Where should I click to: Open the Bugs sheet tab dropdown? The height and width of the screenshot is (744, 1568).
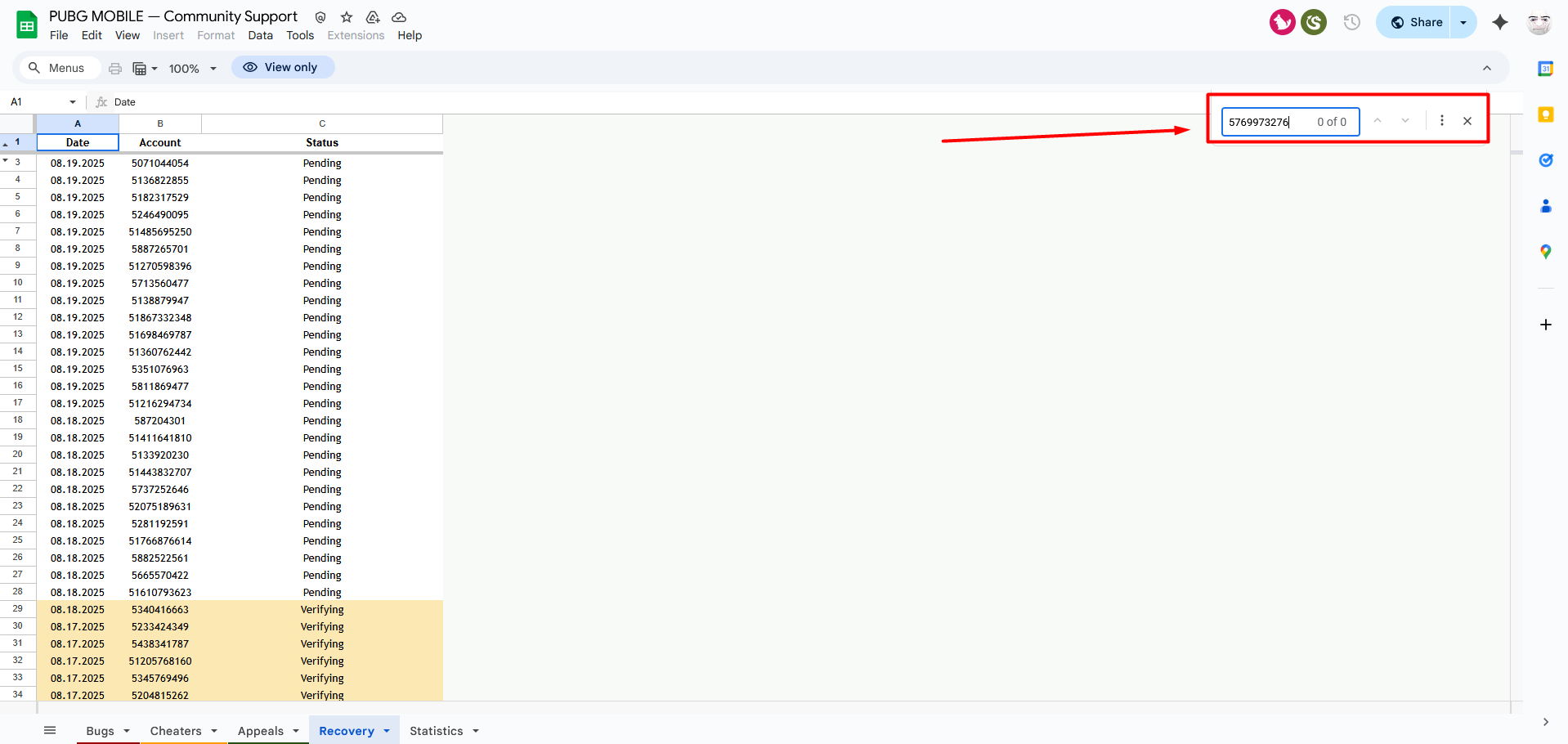[x=127, y=731]
